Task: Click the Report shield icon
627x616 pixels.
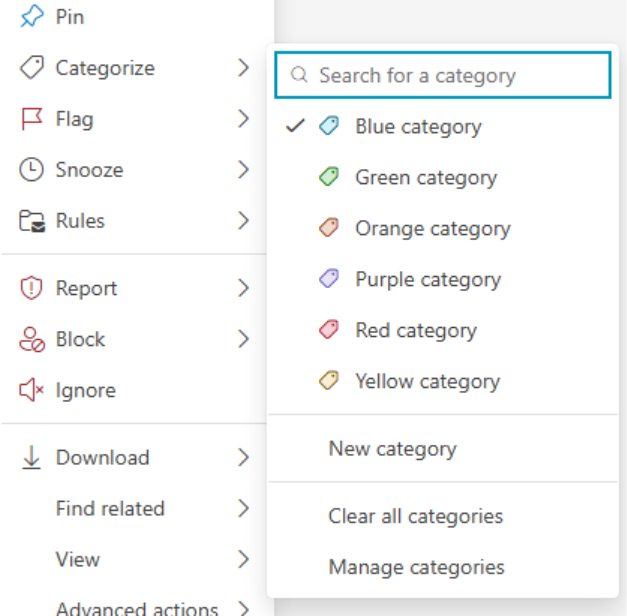Action: [x=31, y=288]
